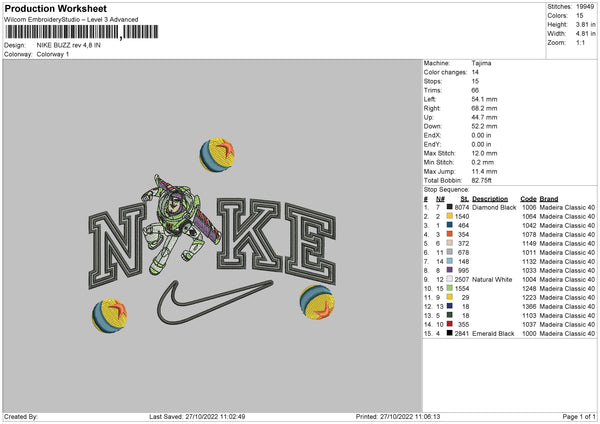Click the Nike swoosh outline in the preview
Image resolution: width=600 pixels, height=424 pixels.
(x=215, y=302)
